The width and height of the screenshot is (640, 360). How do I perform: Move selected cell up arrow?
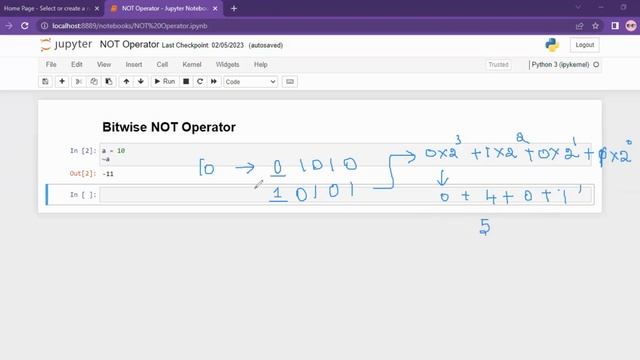(x=127, y=82)
